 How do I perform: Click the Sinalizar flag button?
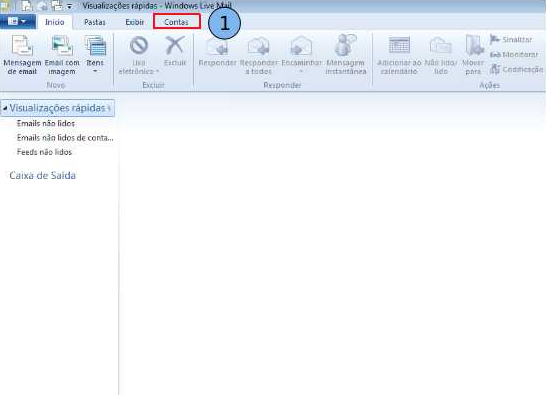pos(511,39)
